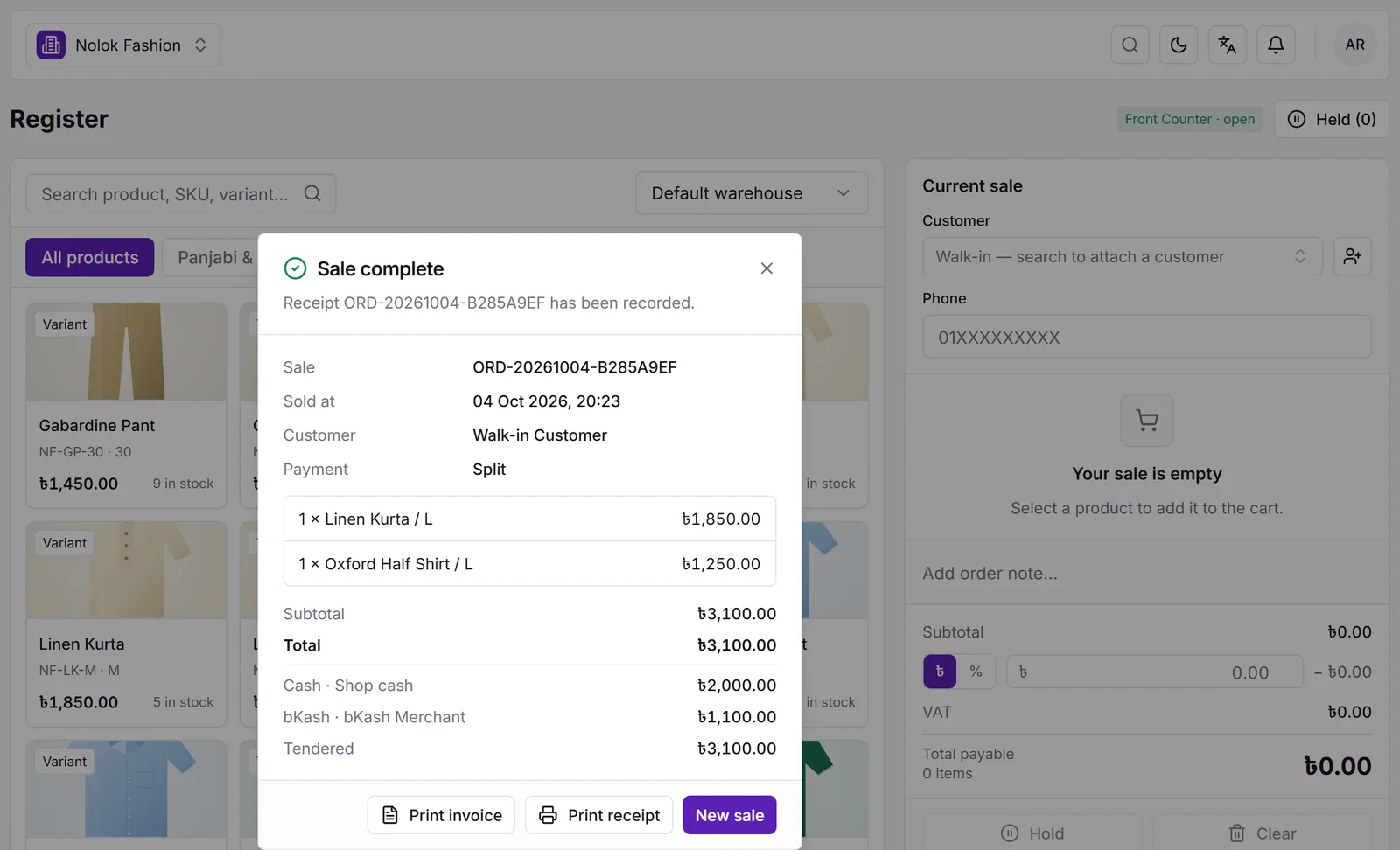Click the Linen Kurta / L line item
Screen dimensions: 1400x850
529,519
